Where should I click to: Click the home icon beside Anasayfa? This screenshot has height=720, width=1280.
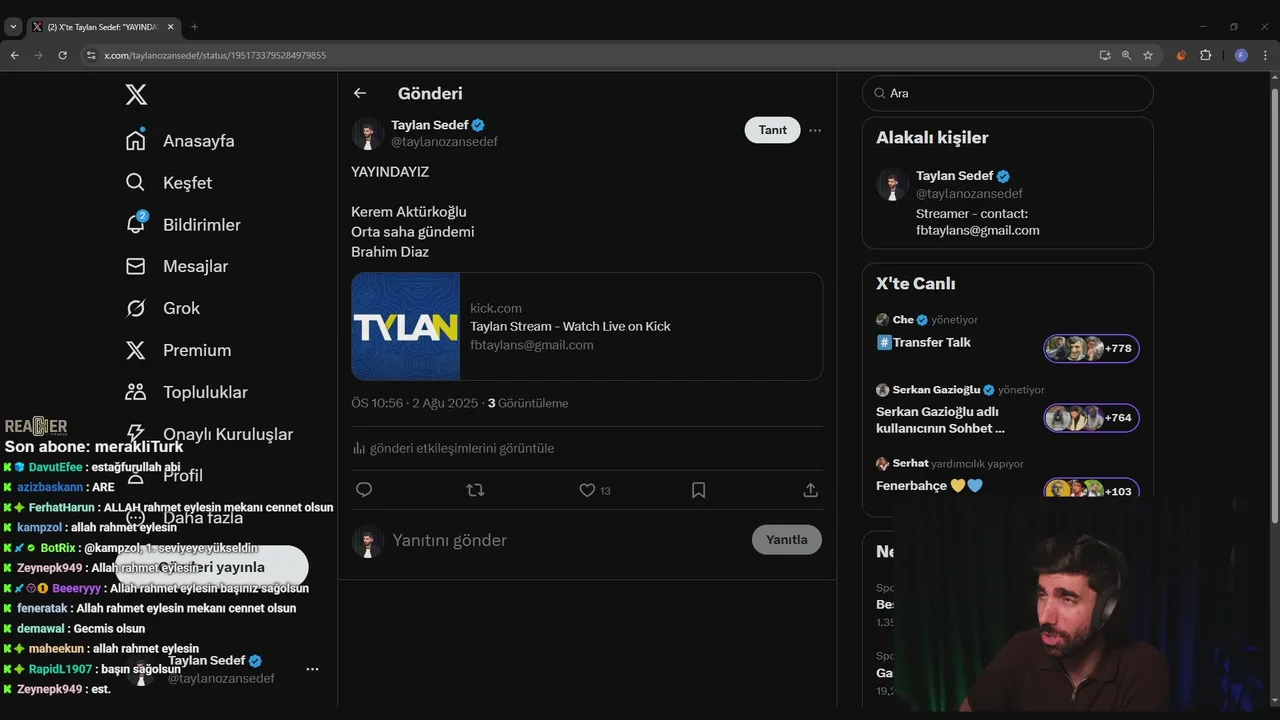(x=136, y=141)
